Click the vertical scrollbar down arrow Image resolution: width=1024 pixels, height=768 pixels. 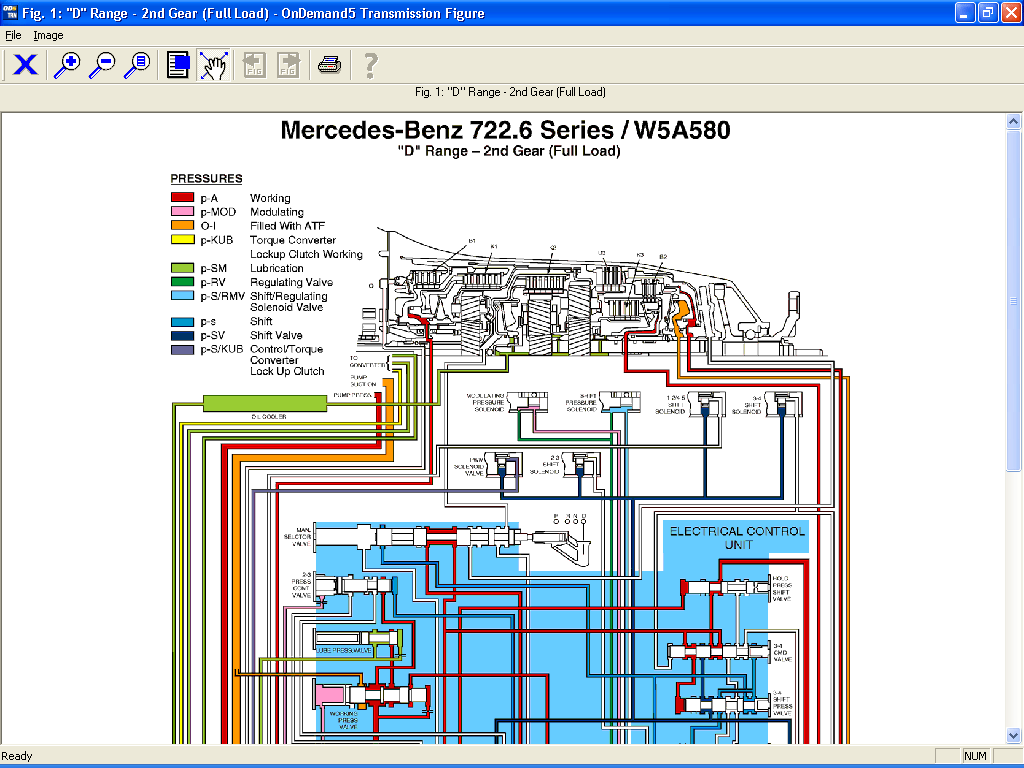(x=1014, y=735)
